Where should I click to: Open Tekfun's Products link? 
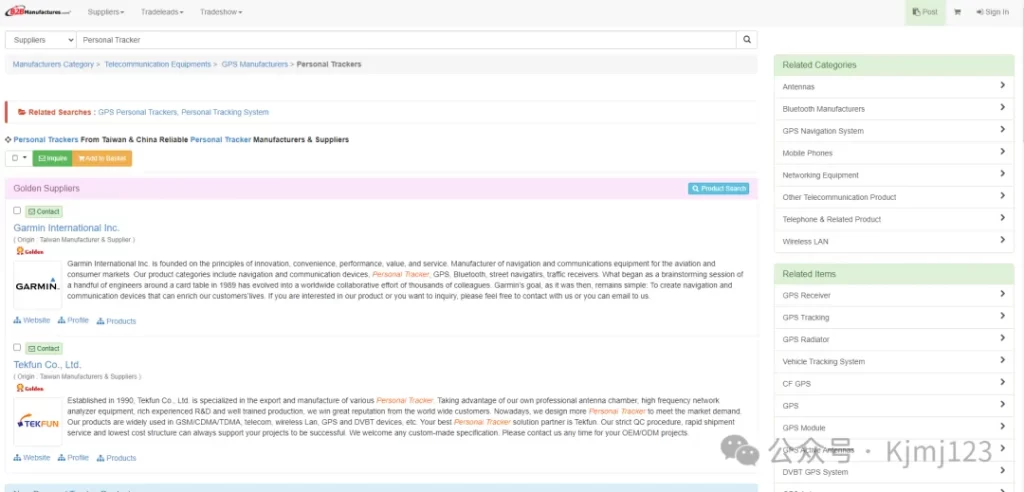tap(116, 458)
